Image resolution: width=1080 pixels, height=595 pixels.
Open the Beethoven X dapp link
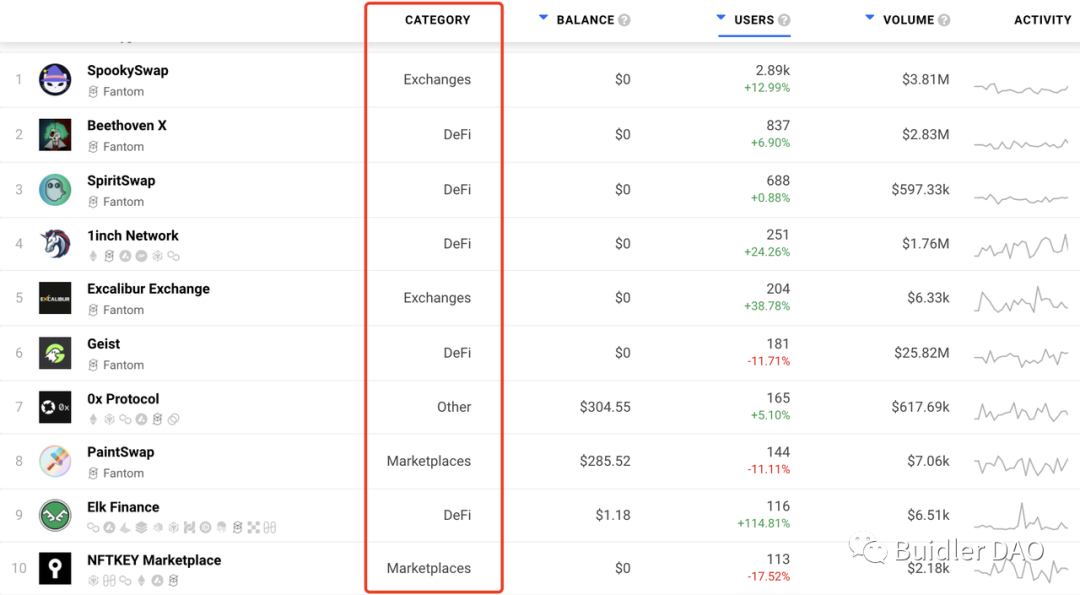tap(127, 125)
